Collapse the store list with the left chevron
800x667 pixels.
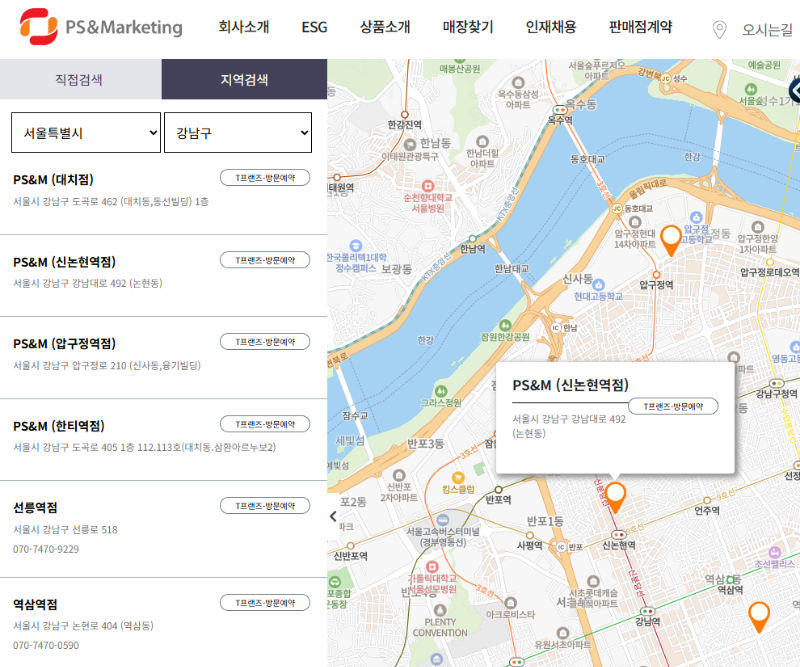click(333, 516)
